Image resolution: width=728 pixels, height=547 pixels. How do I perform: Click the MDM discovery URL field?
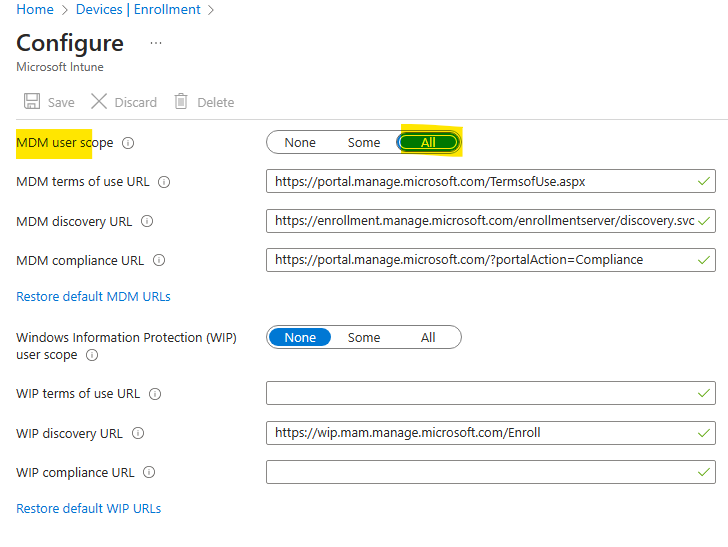491,221
